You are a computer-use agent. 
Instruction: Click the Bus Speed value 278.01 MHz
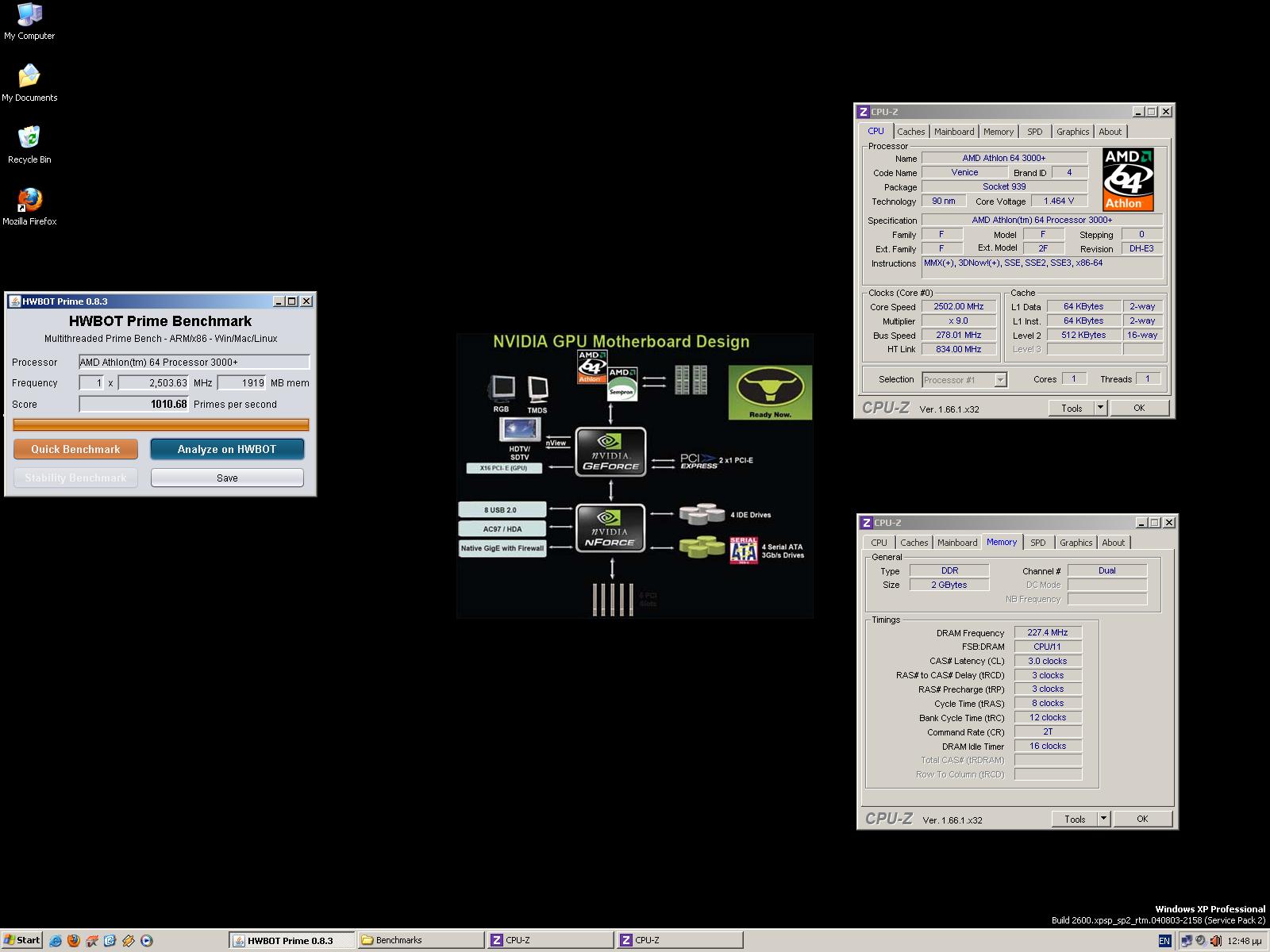959,335
